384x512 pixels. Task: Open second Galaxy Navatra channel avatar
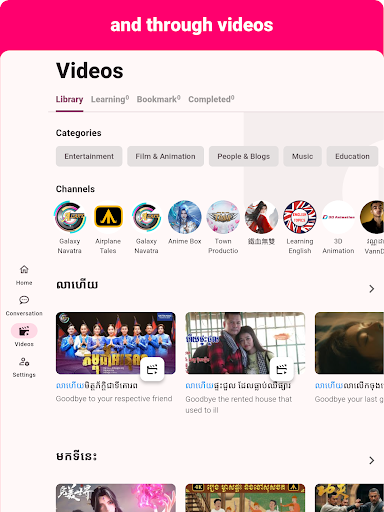pos(146,217)
